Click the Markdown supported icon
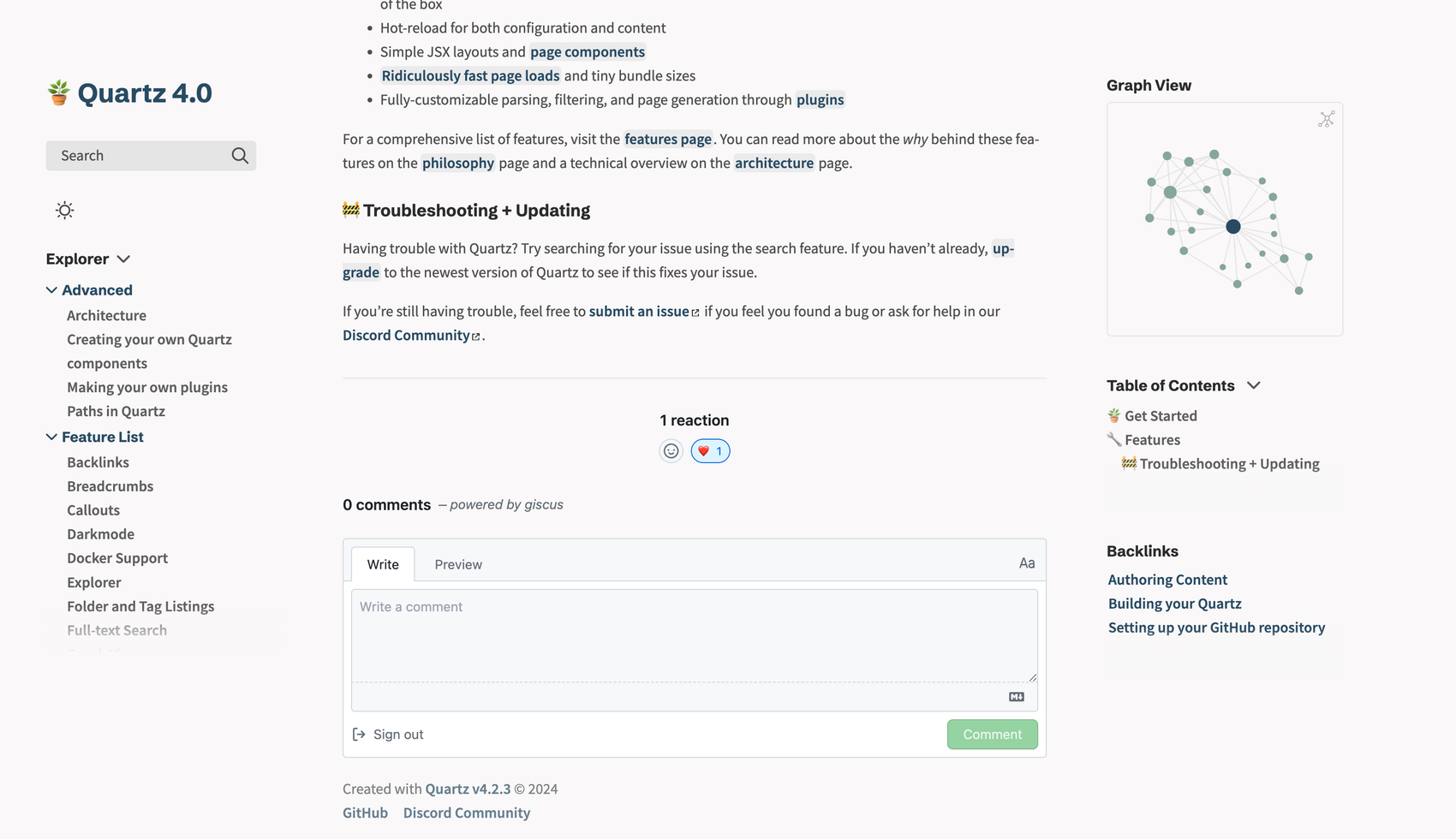This screenshot has width=1456, height=839. (x=1017, y=697)
